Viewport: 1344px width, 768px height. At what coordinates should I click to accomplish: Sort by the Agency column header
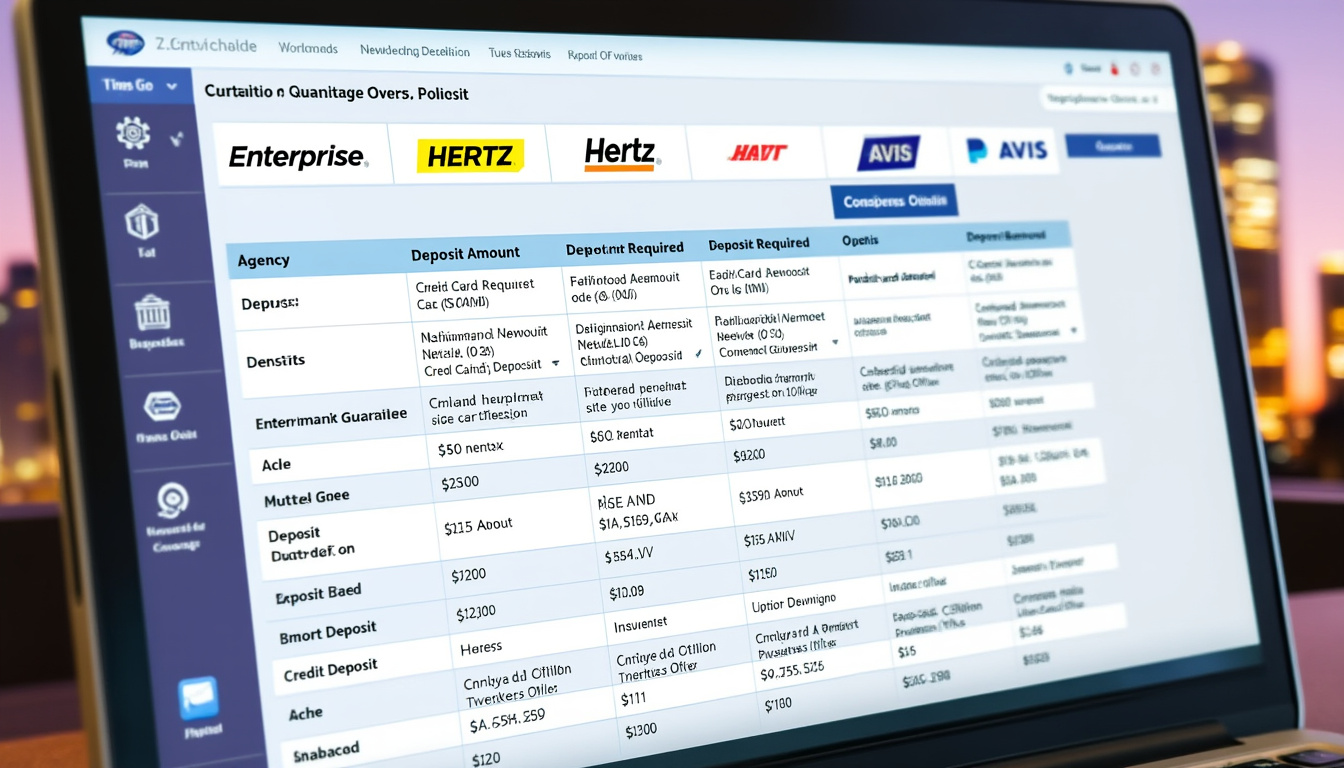point(264,260)
